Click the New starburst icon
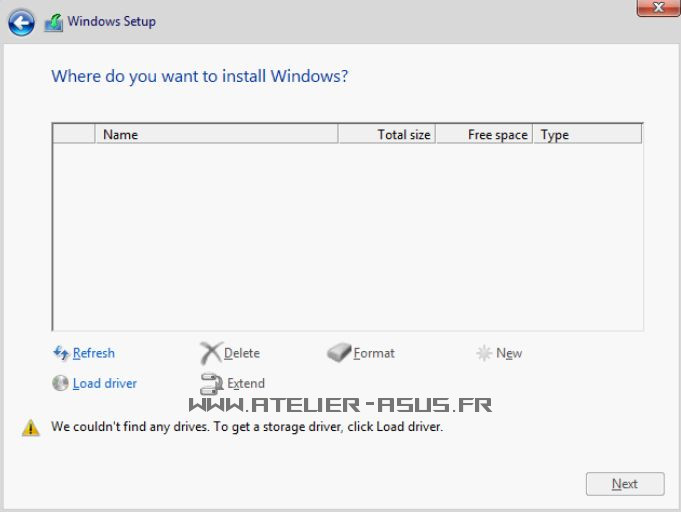This screenshot has width=681, height=512. 484,353
